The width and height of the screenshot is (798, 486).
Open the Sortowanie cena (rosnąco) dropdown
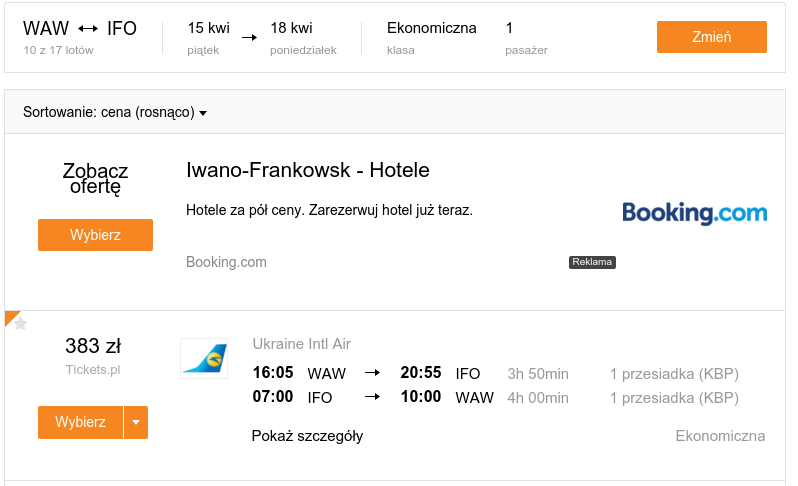[115, 112]
